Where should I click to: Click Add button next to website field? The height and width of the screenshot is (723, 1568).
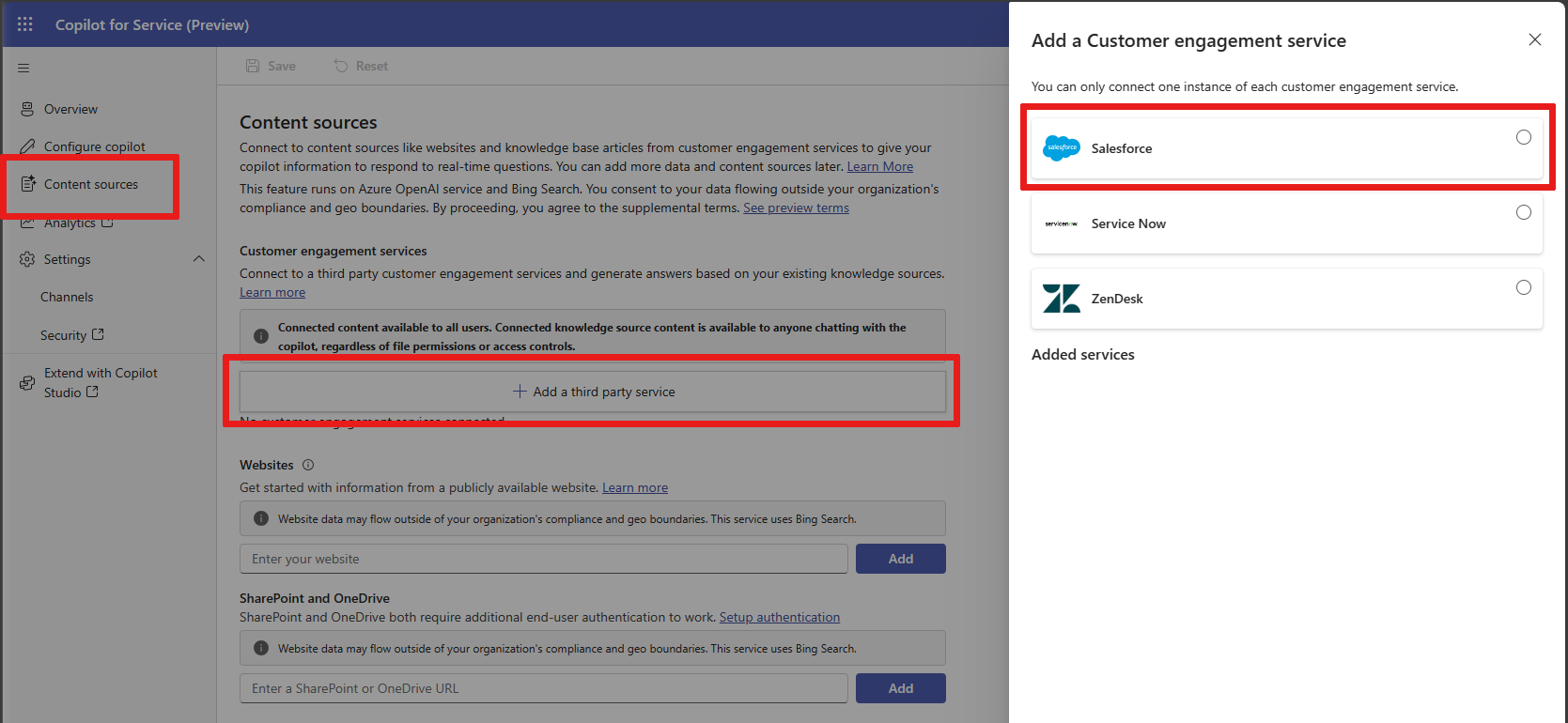pyautogui.click(x=901, y=559)
